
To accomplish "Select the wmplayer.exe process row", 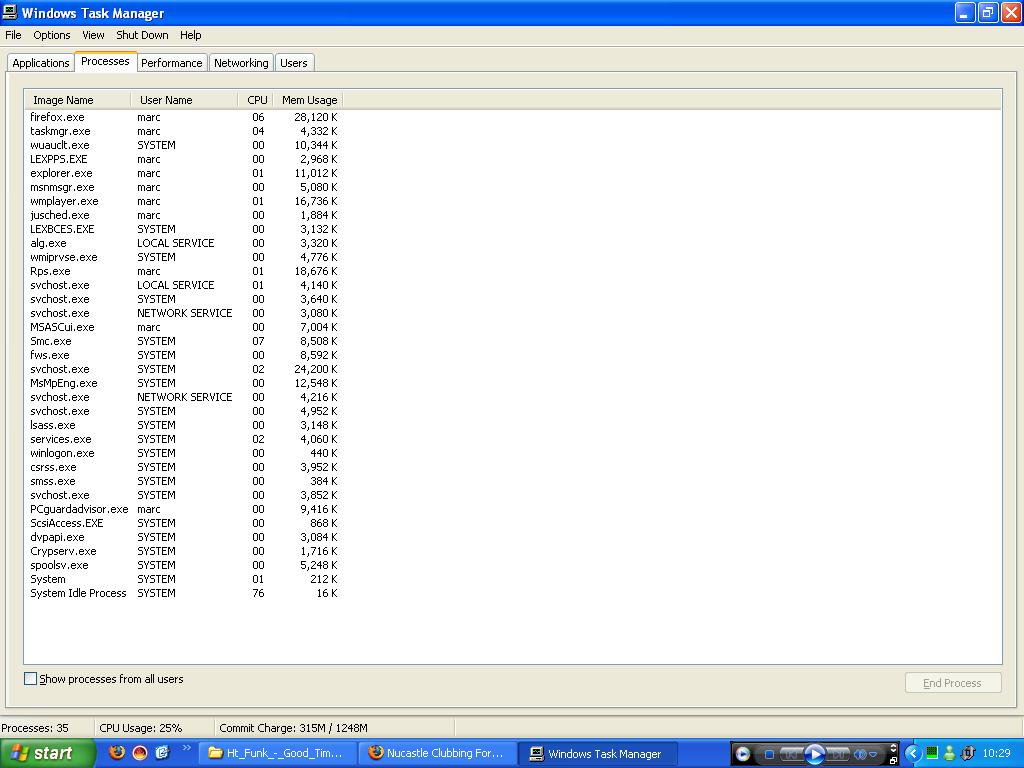I will click(x=64, y=201).
